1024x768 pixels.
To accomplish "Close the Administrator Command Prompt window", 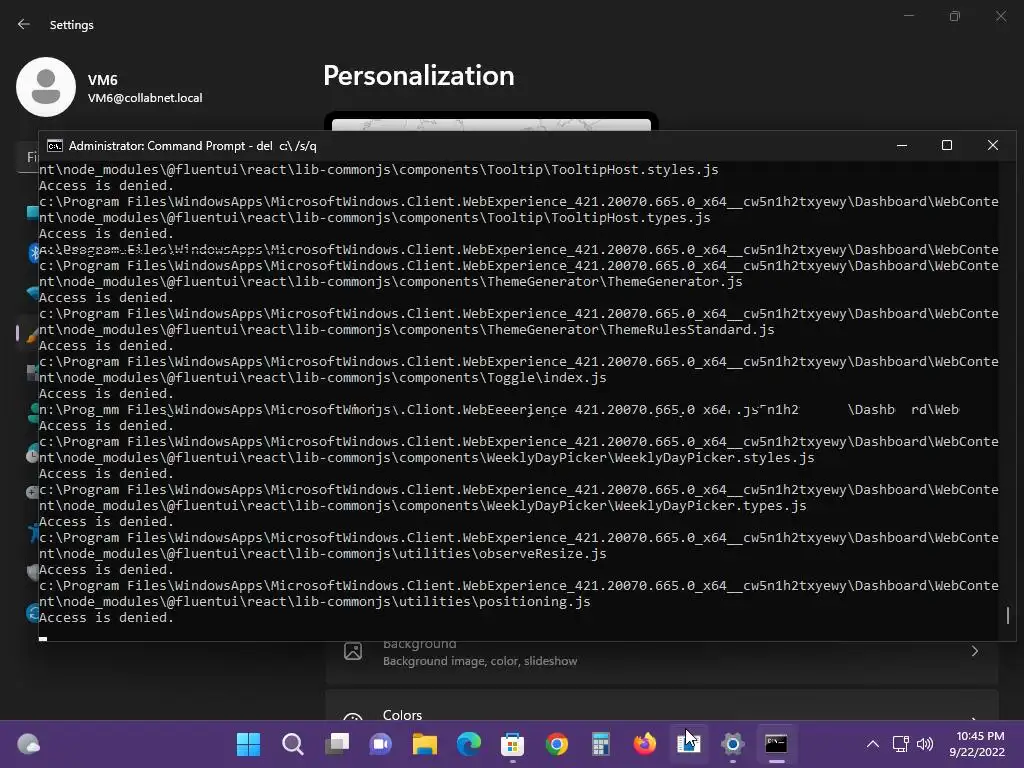I will point(993,145).
